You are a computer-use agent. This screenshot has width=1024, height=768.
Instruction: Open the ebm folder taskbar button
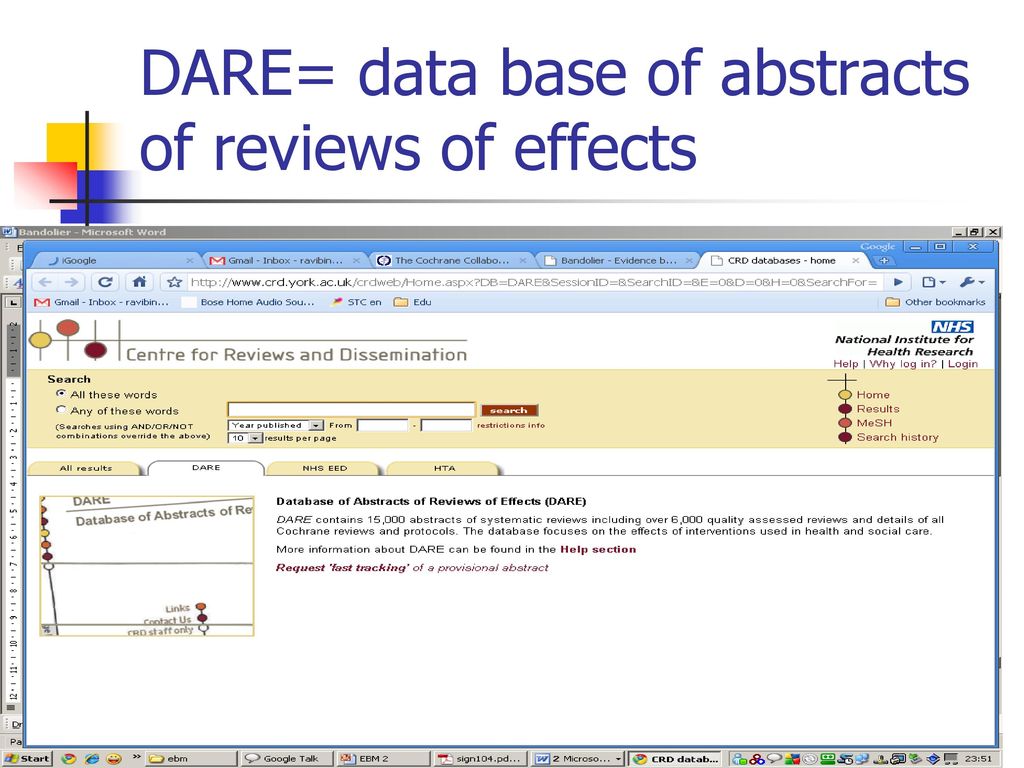pyautogui.click(x=191, y=758)
